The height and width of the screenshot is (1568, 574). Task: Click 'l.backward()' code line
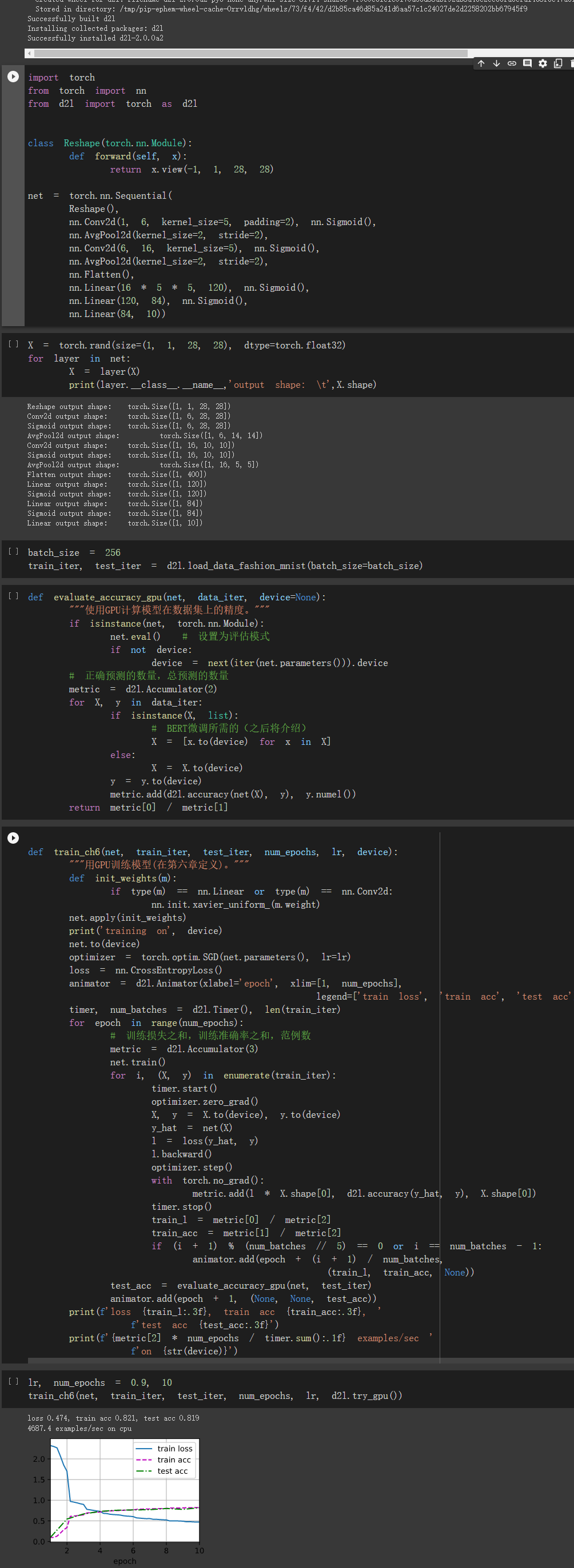click(x=181, y=1153)
